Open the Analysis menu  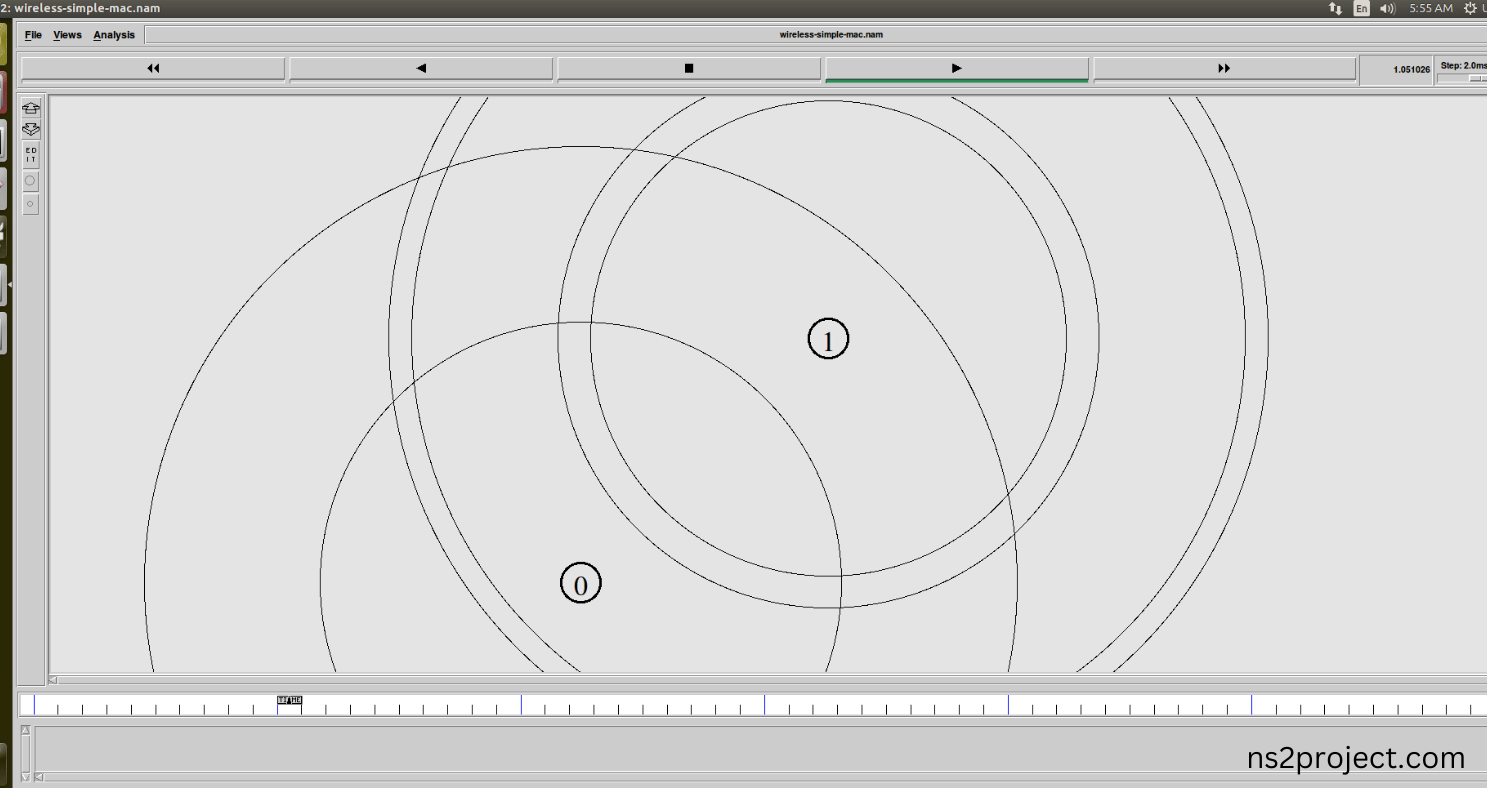(x=114, y=35)
